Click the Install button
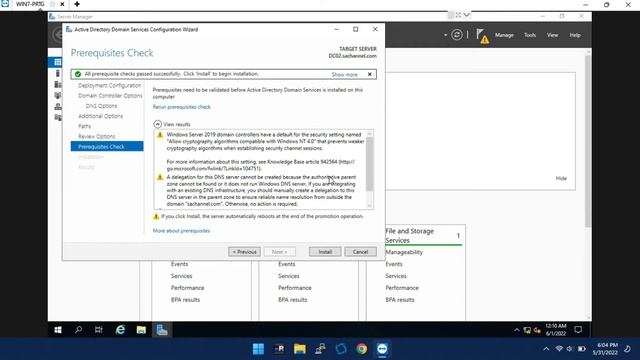This screenshot has width=640, height=360. coord(325,252)
